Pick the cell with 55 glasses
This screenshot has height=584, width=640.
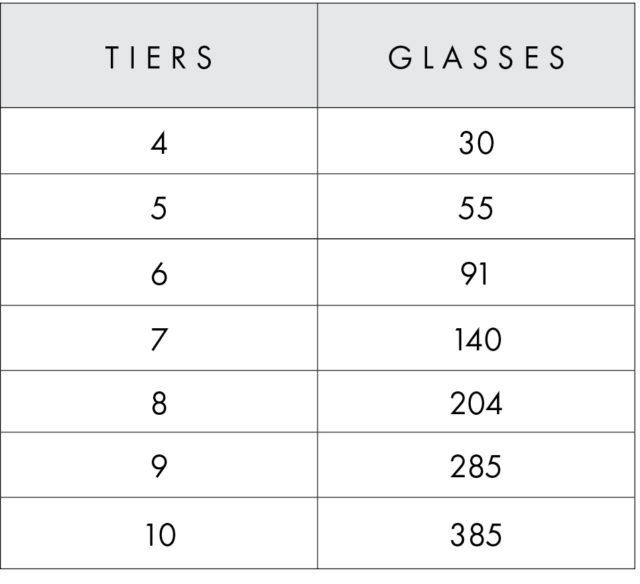click(x=477, y=208)
